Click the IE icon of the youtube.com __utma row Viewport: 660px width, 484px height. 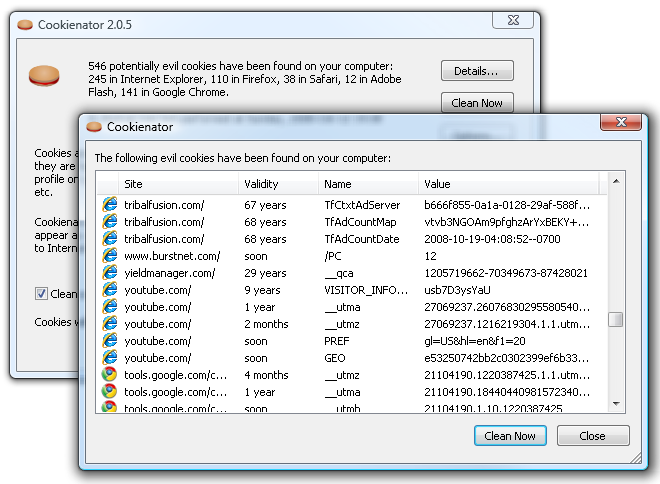(109, 307)
